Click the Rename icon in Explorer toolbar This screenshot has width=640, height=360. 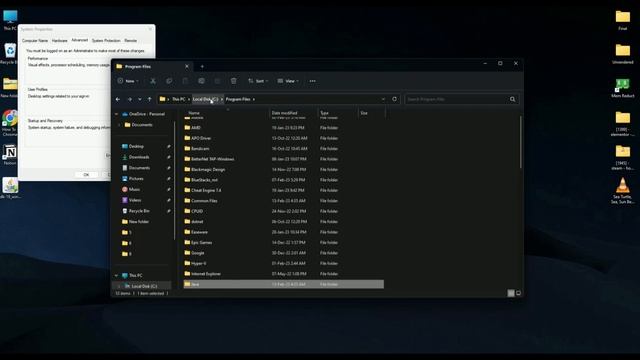(201, 81)
